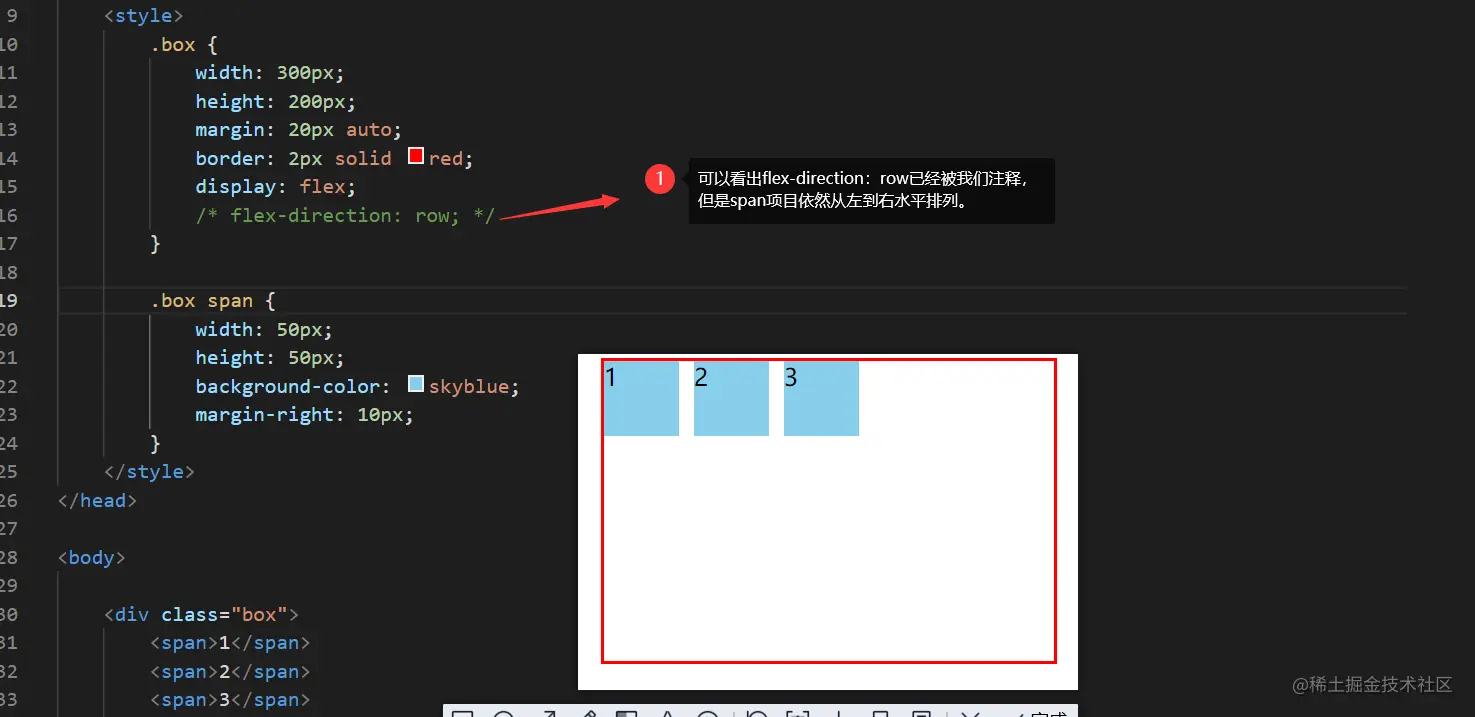Click the blue box labeled 3 in preview
The width and height of the screenshot is (1475, 717).
coord(821,398)
